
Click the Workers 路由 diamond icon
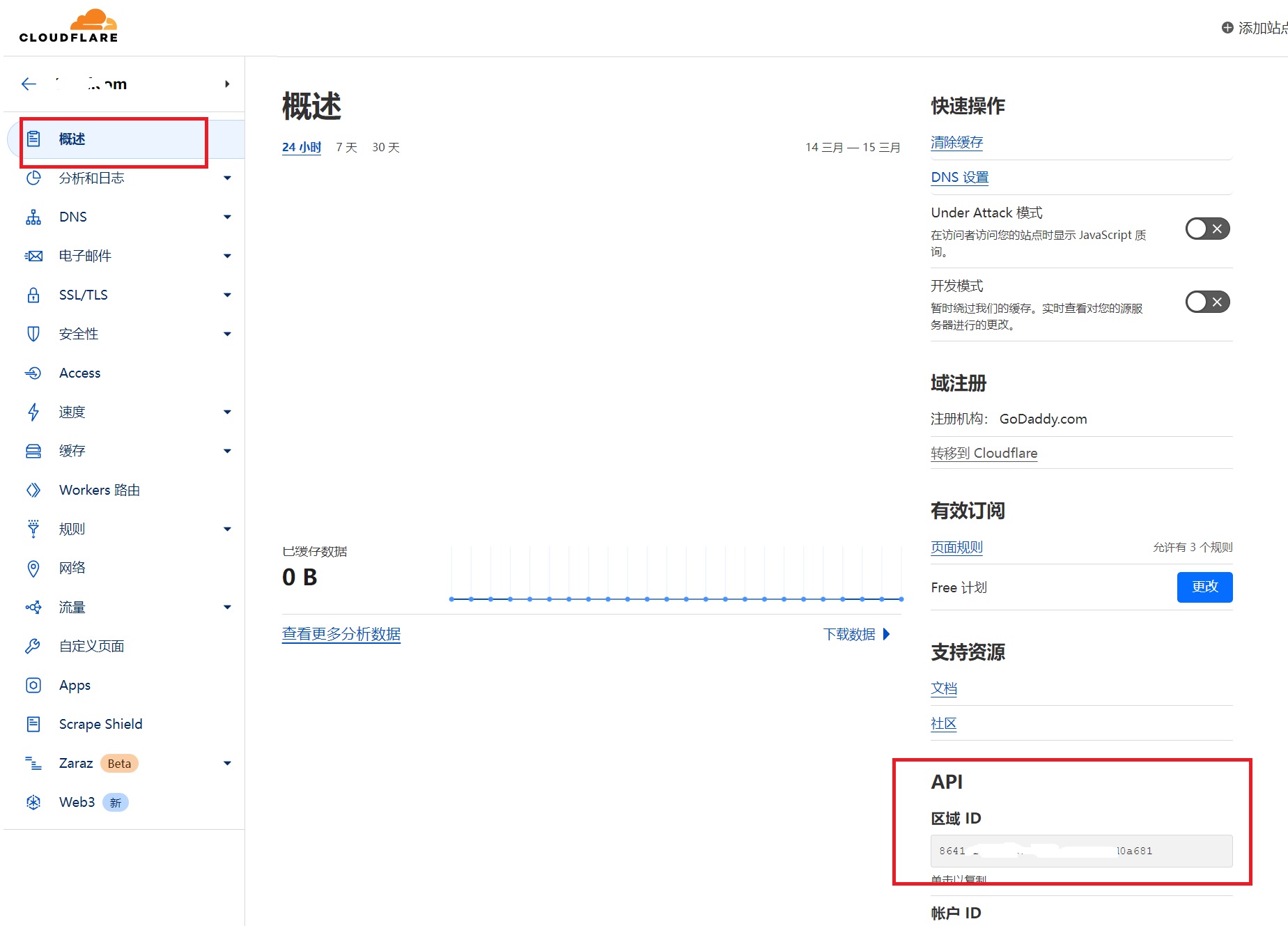(x=33, y=490)
